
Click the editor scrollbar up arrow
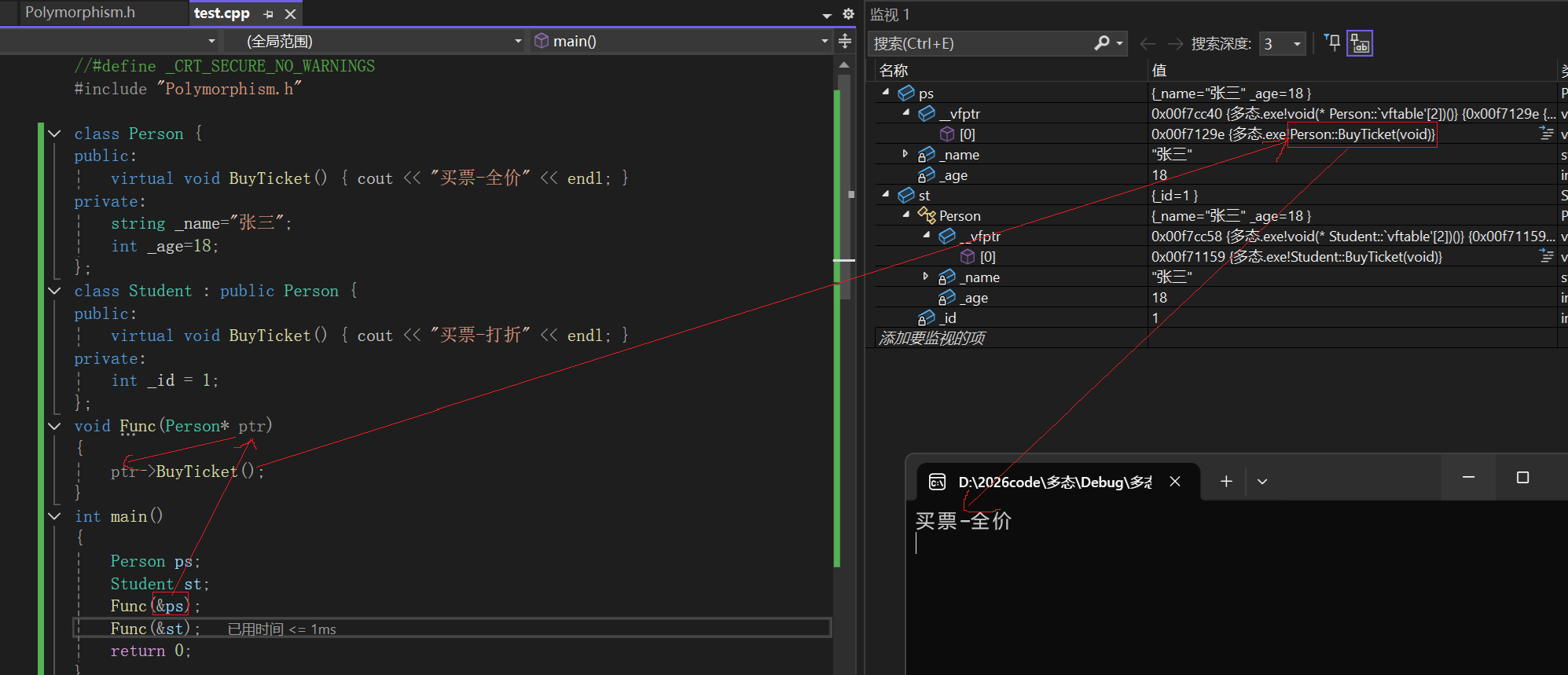coord(844,64)
